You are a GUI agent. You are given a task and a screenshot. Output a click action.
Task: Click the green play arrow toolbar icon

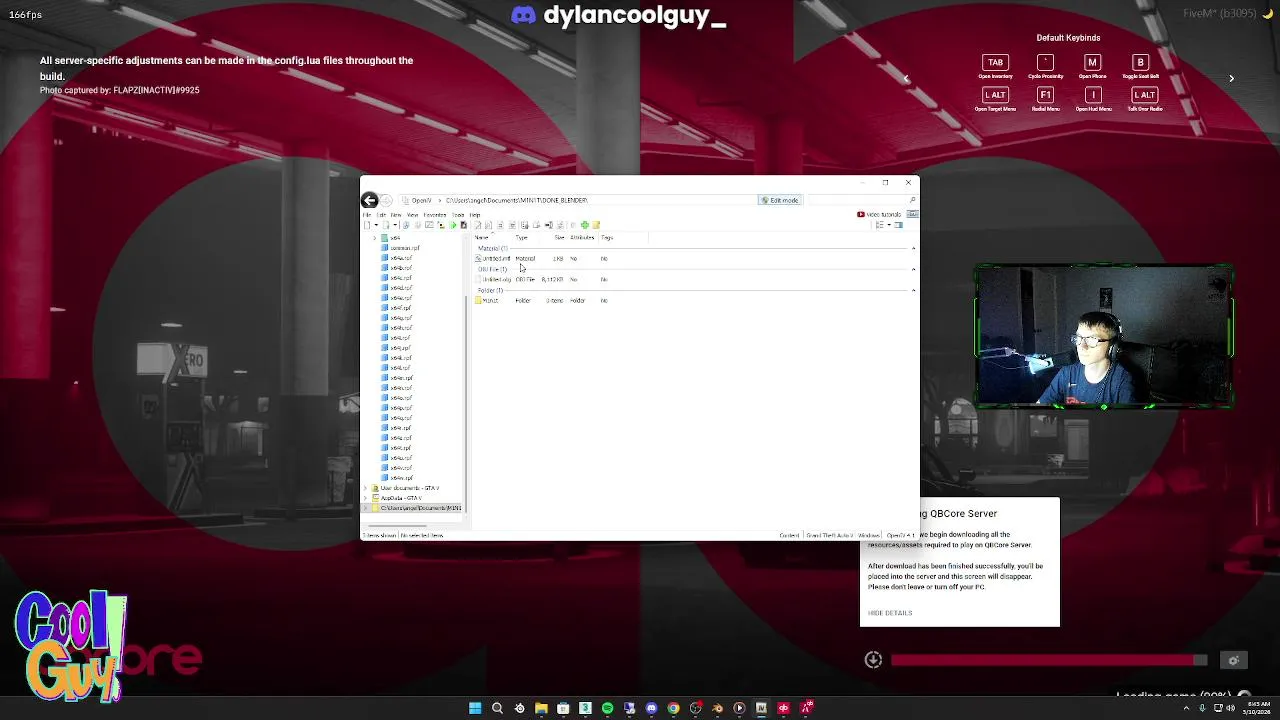453,225
